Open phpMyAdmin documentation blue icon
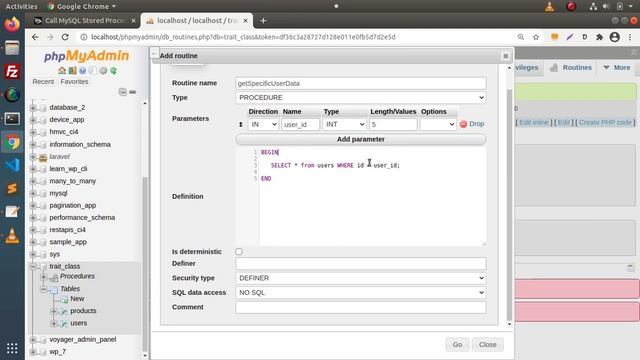This screenshot has width=640, height=360. [x=82, y=71]
